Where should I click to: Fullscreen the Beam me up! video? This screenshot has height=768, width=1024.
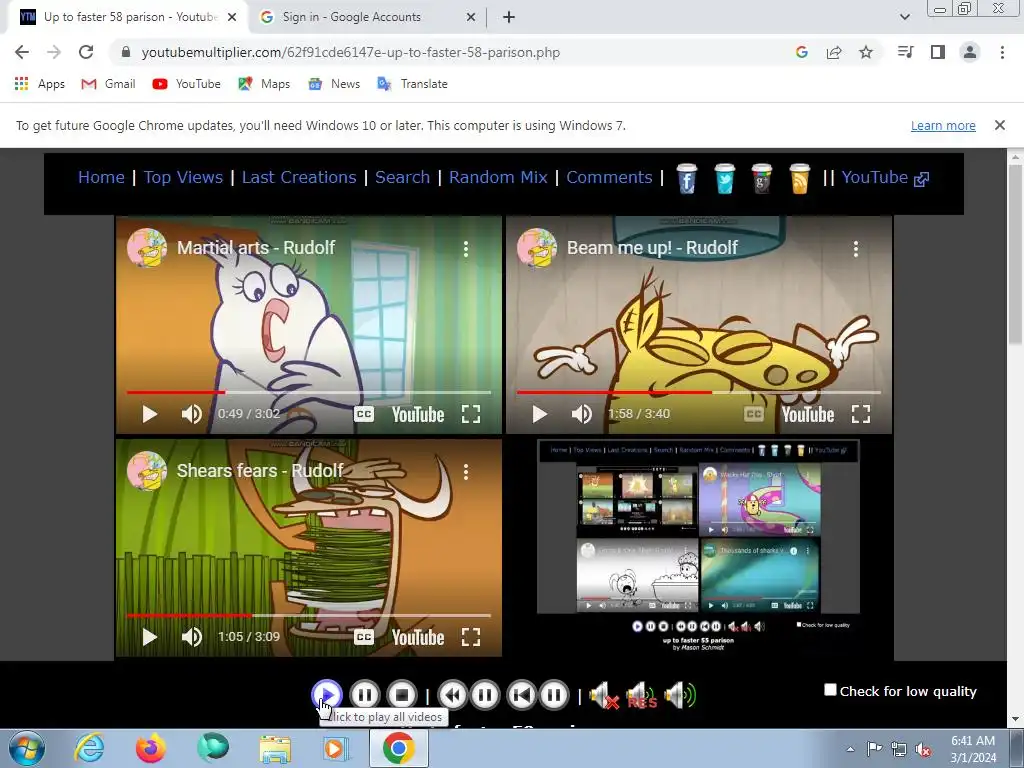(861, 414)
